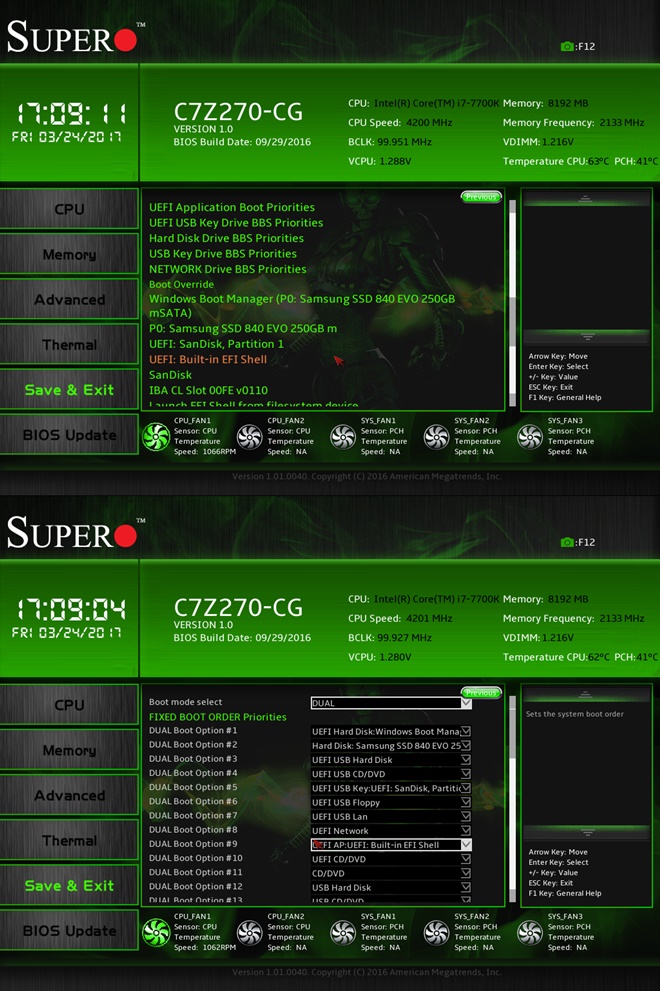Open Advanced tab in Boot Override screen
Image resolution: width=660 pixels, height=991 pixels.
[69, 300]
